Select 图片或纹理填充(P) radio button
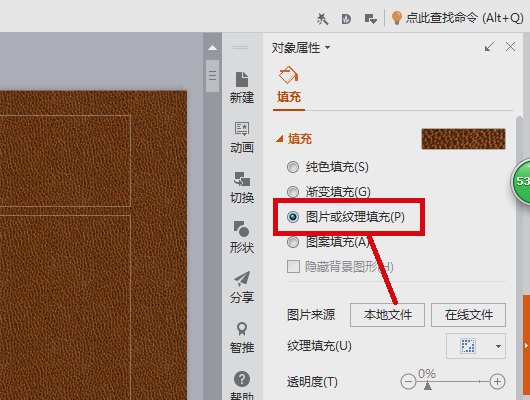 (293, 217)
